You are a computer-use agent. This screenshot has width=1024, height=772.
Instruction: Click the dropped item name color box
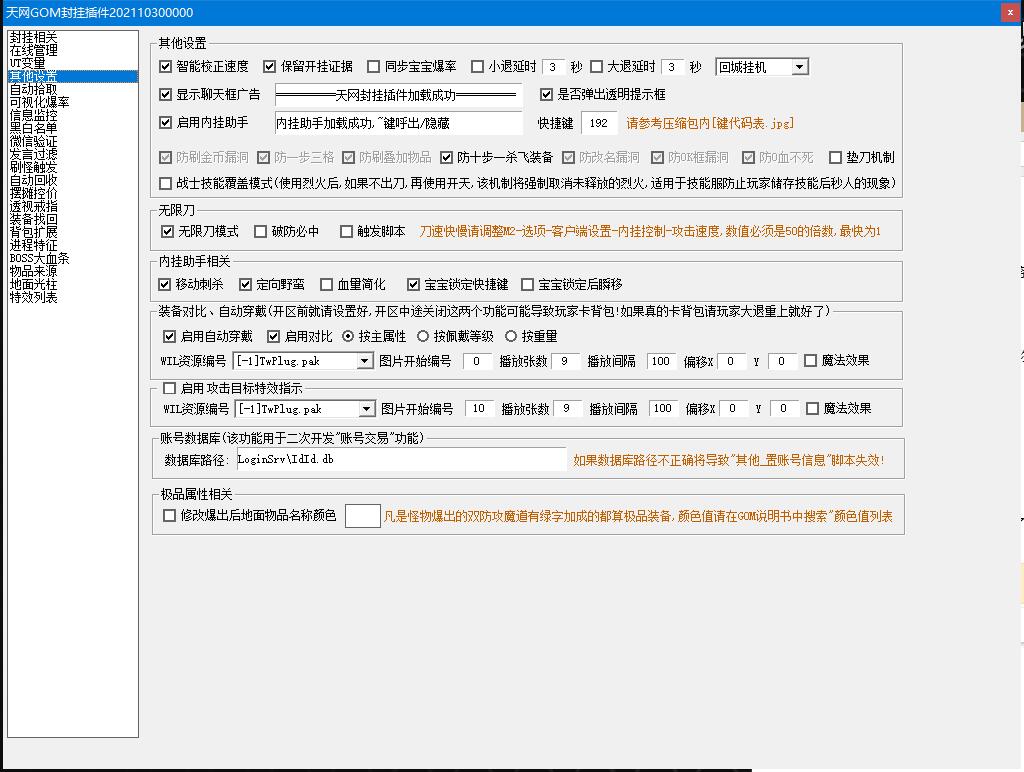pos(362,516)
